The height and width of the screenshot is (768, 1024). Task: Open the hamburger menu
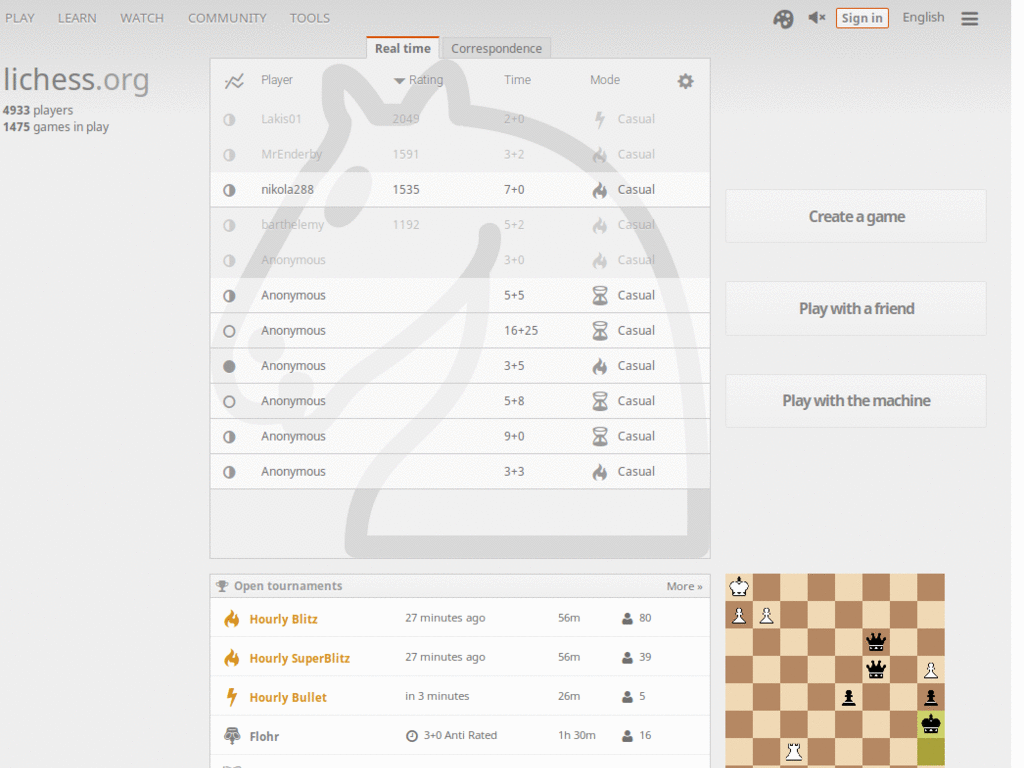[969, 17]
